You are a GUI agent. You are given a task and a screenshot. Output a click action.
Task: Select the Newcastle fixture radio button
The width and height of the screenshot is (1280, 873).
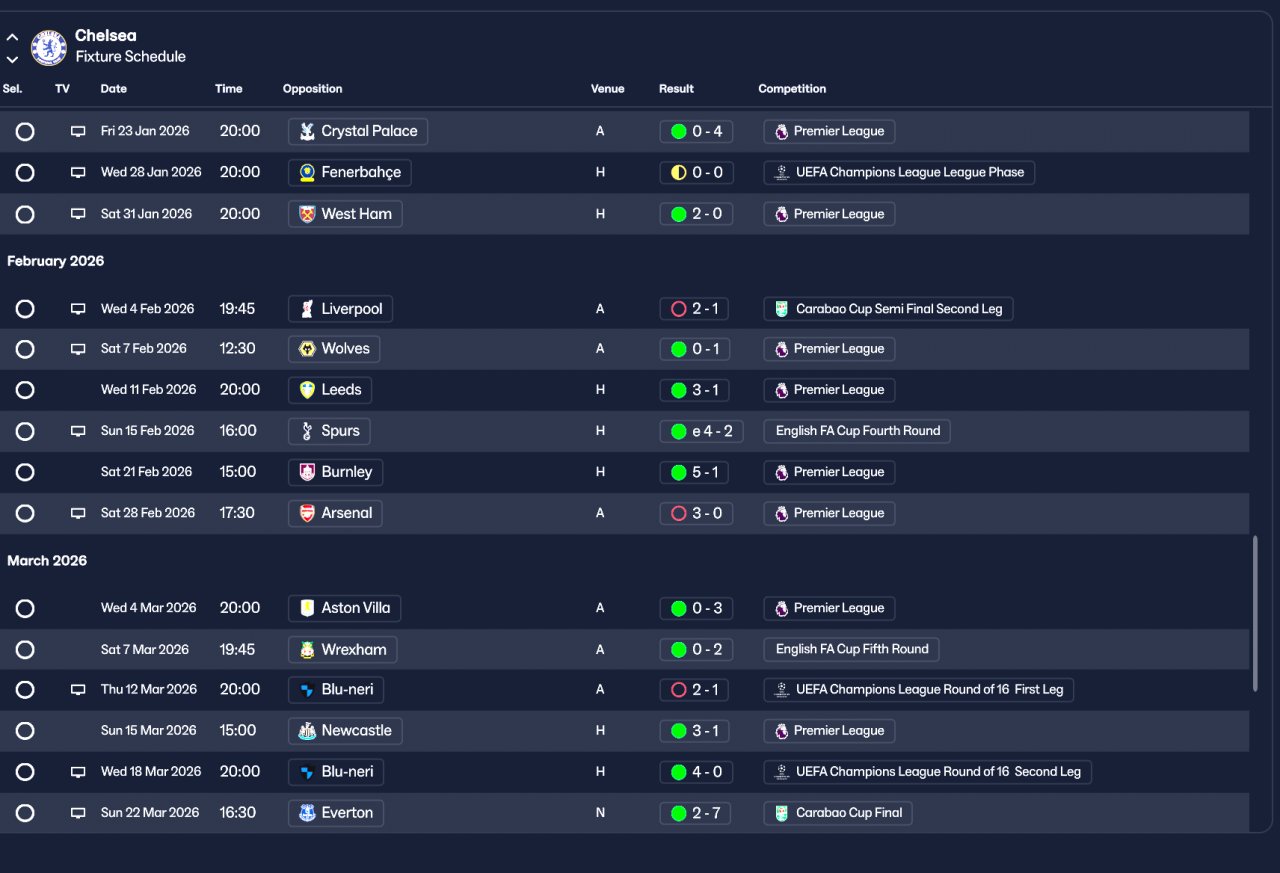25,731
